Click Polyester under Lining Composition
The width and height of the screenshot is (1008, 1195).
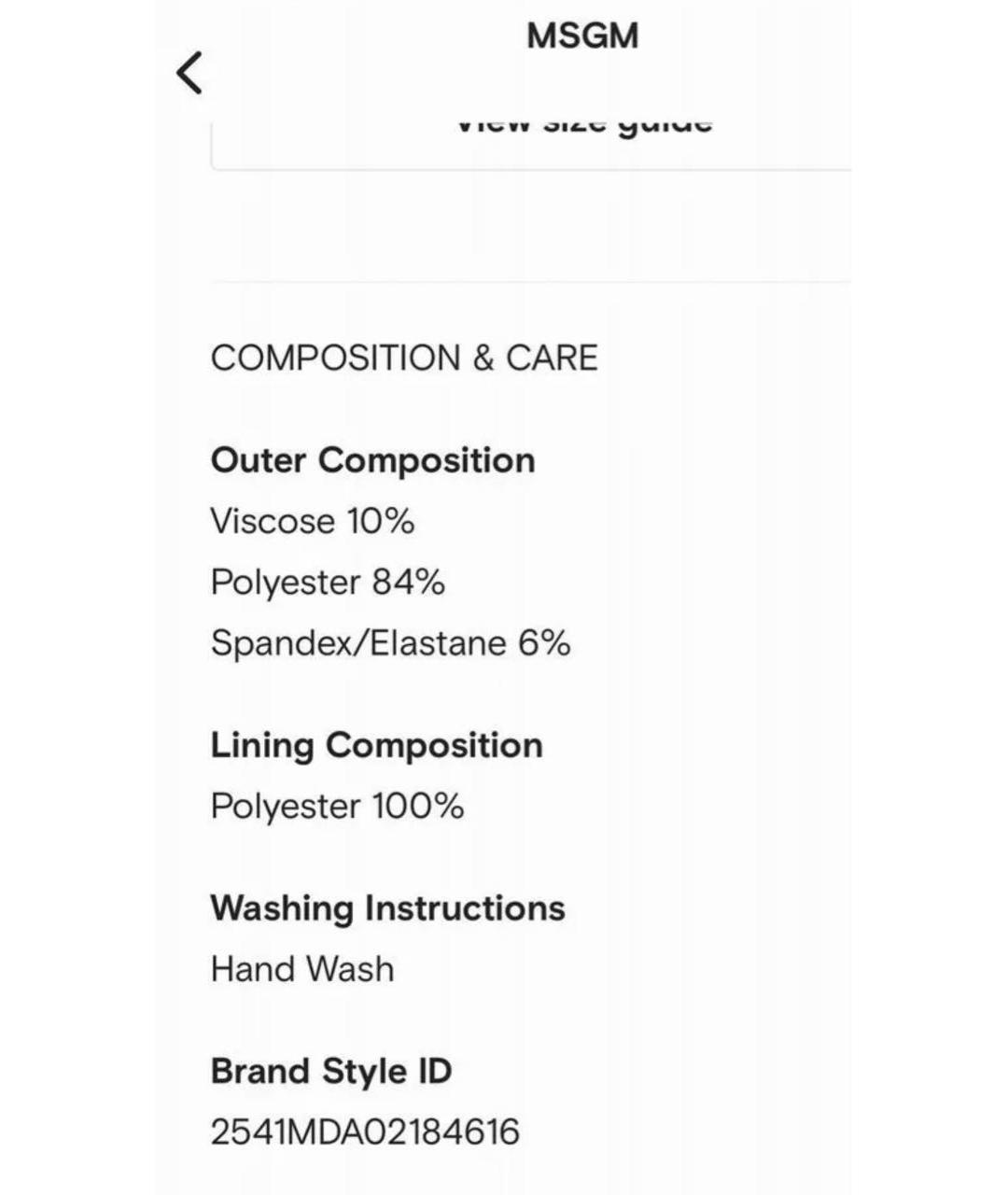pyautogui.click(x=285, y=807)
